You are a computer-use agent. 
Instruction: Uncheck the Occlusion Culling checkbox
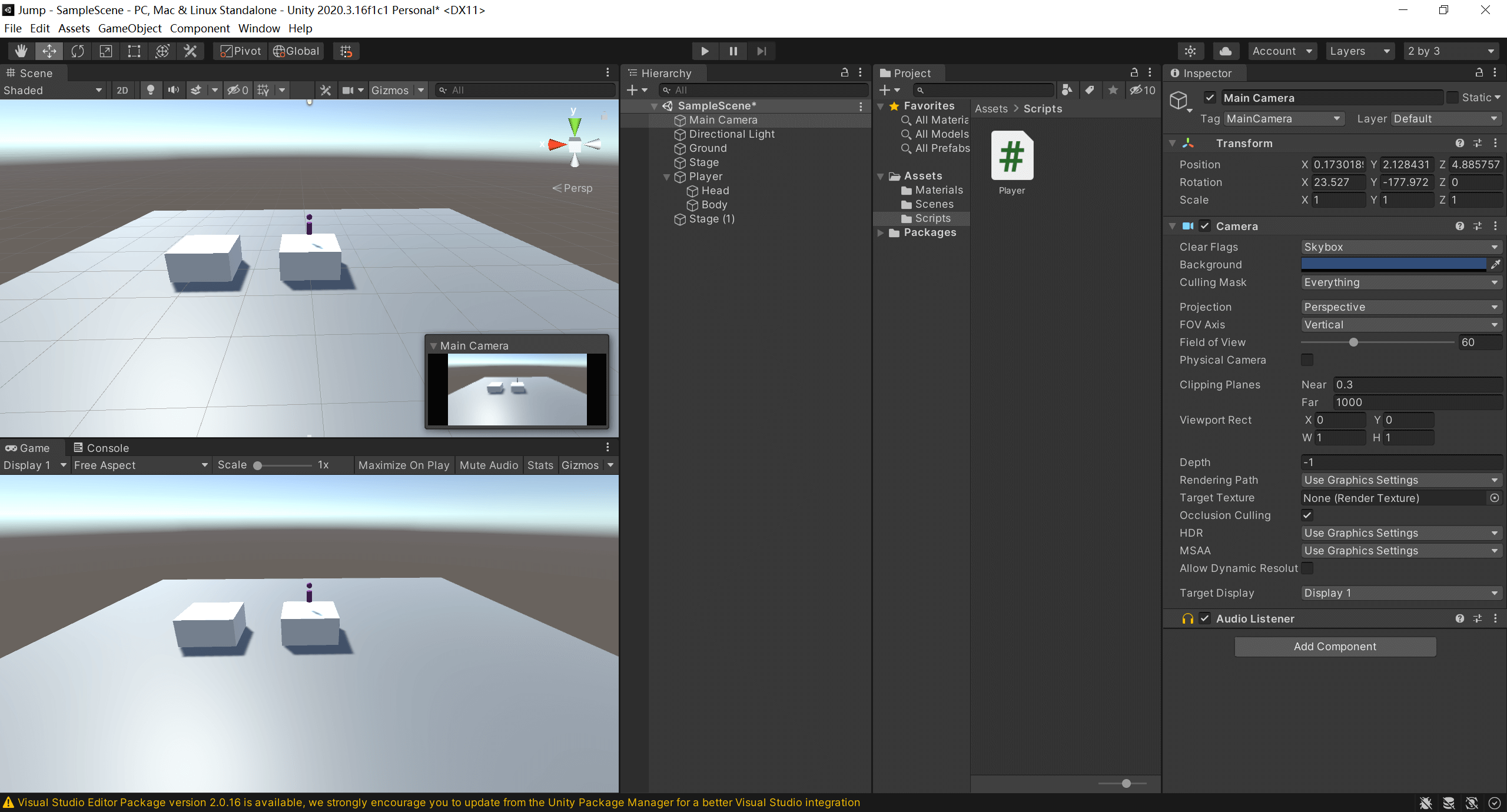point(1307,515)
